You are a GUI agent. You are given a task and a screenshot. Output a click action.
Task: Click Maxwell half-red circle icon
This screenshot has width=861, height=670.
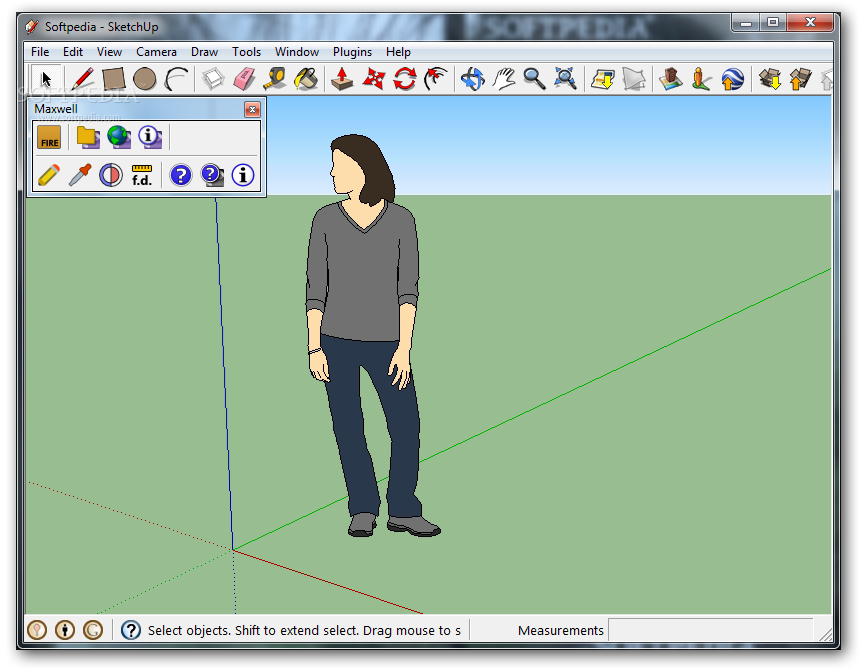[111, 175]
